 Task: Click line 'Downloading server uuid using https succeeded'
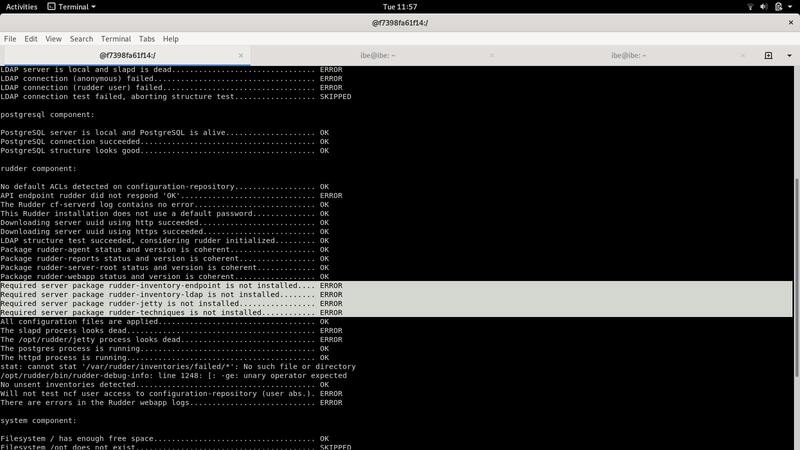coord(164,231)
